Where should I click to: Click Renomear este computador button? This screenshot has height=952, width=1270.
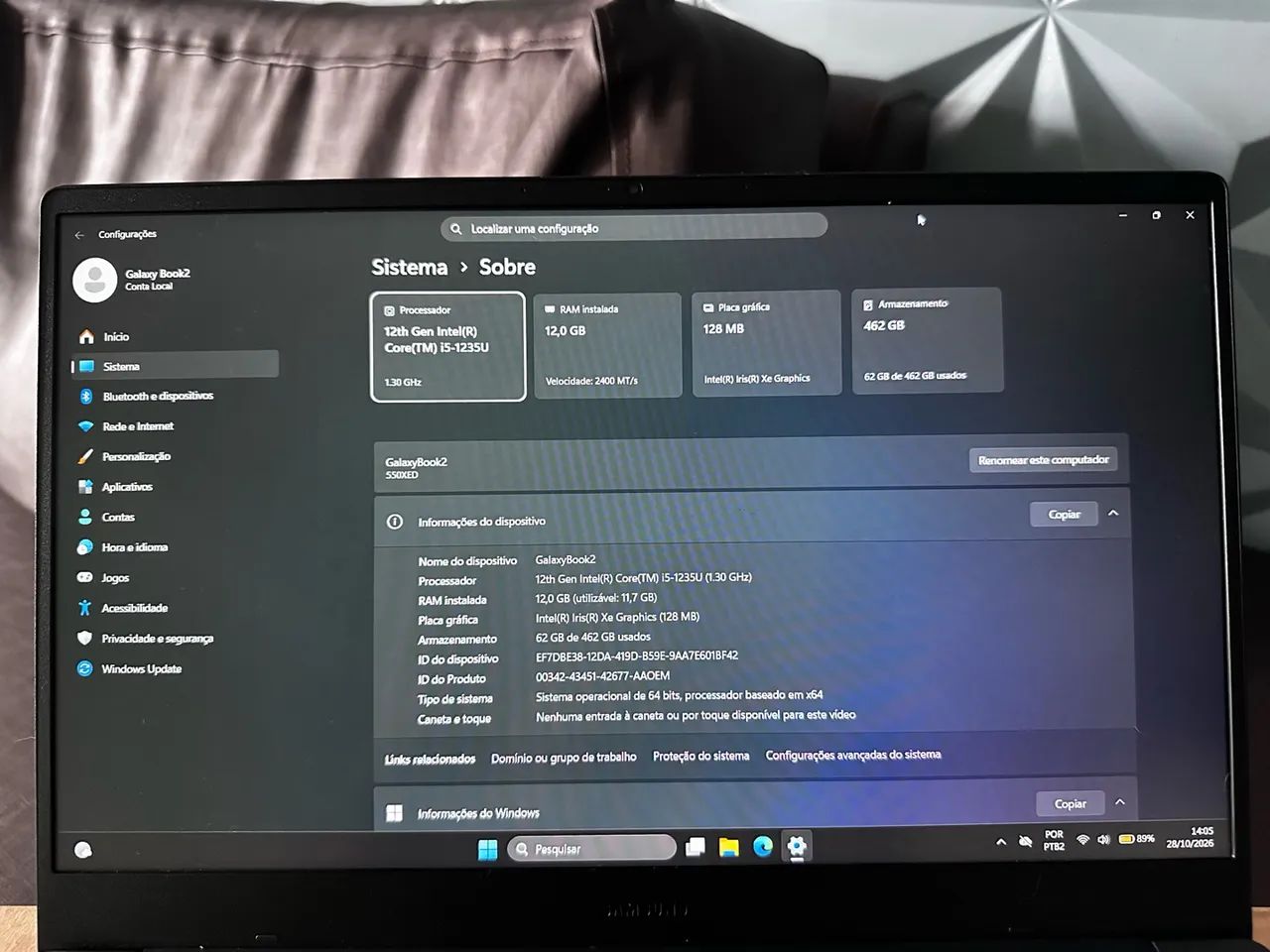1044,460
